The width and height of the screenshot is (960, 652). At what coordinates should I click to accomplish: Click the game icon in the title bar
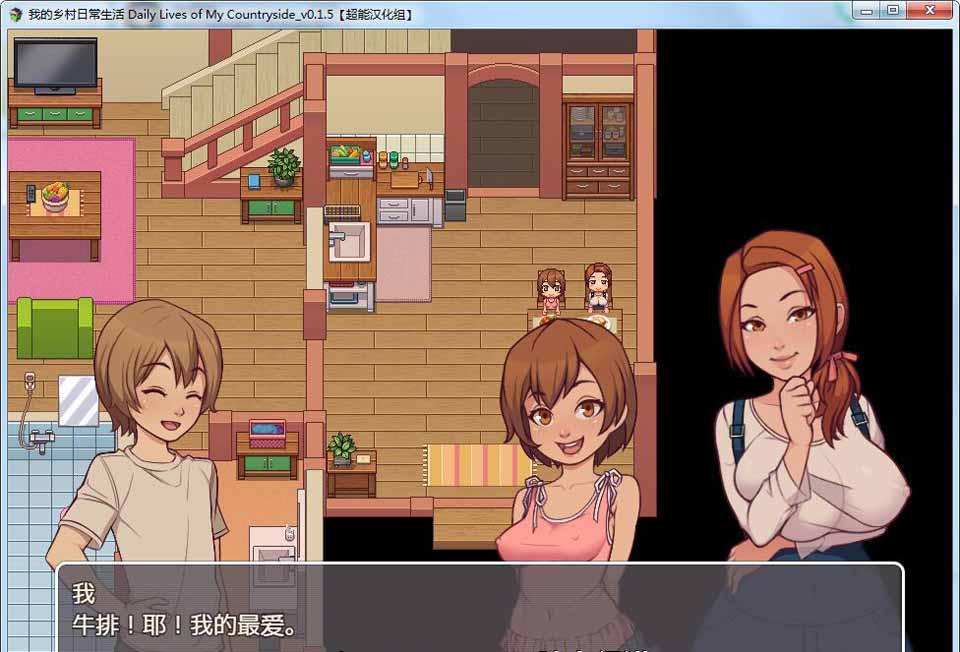click(x=15, y=14)
